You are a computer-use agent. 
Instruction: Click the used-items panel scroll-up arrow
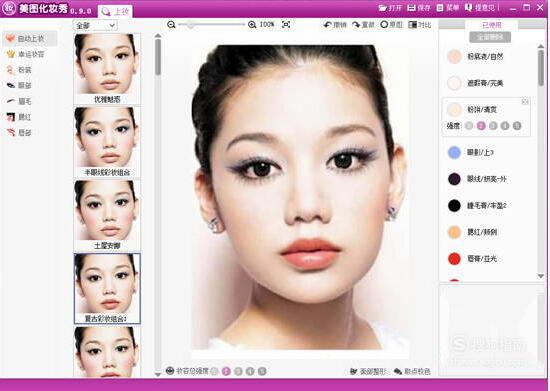click(x=541, y=46)
